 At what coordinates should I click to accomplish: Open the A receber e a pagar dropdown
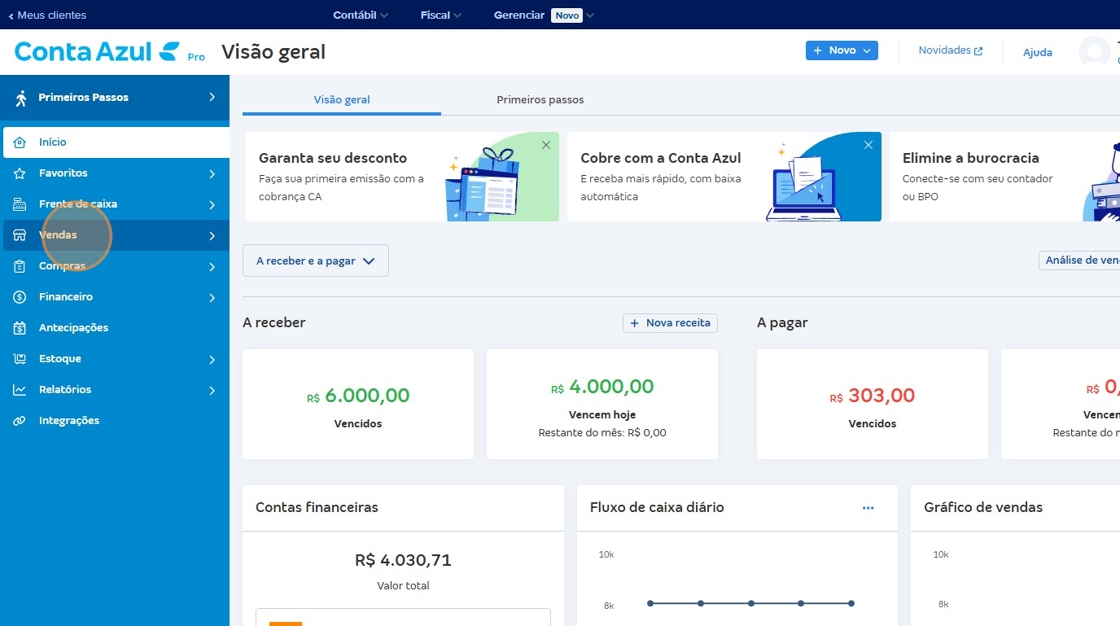click(316, 261)
